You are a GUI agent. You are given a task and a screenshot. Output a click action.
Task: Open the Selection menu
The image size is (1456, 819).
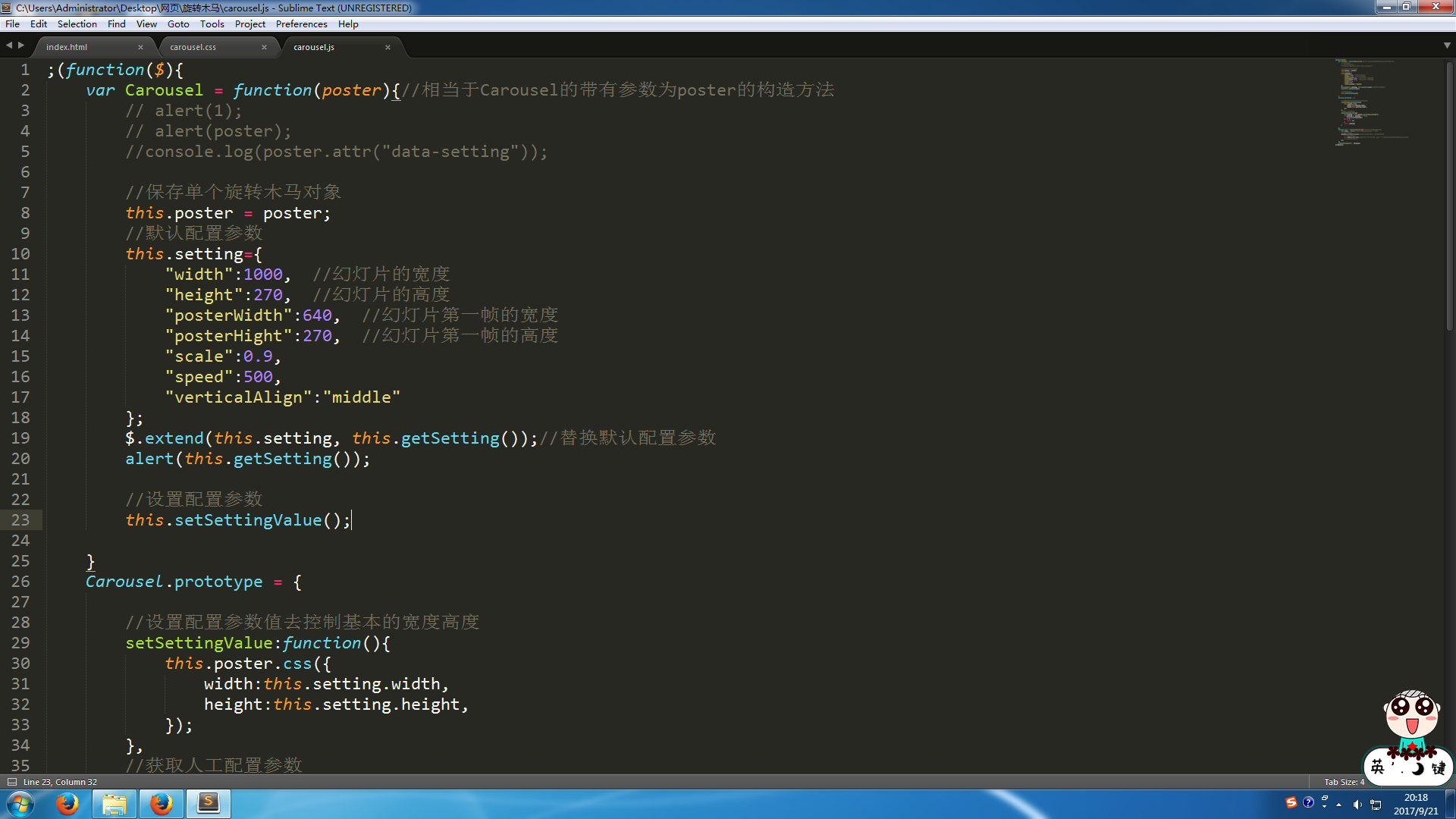(x=77, y=24)
